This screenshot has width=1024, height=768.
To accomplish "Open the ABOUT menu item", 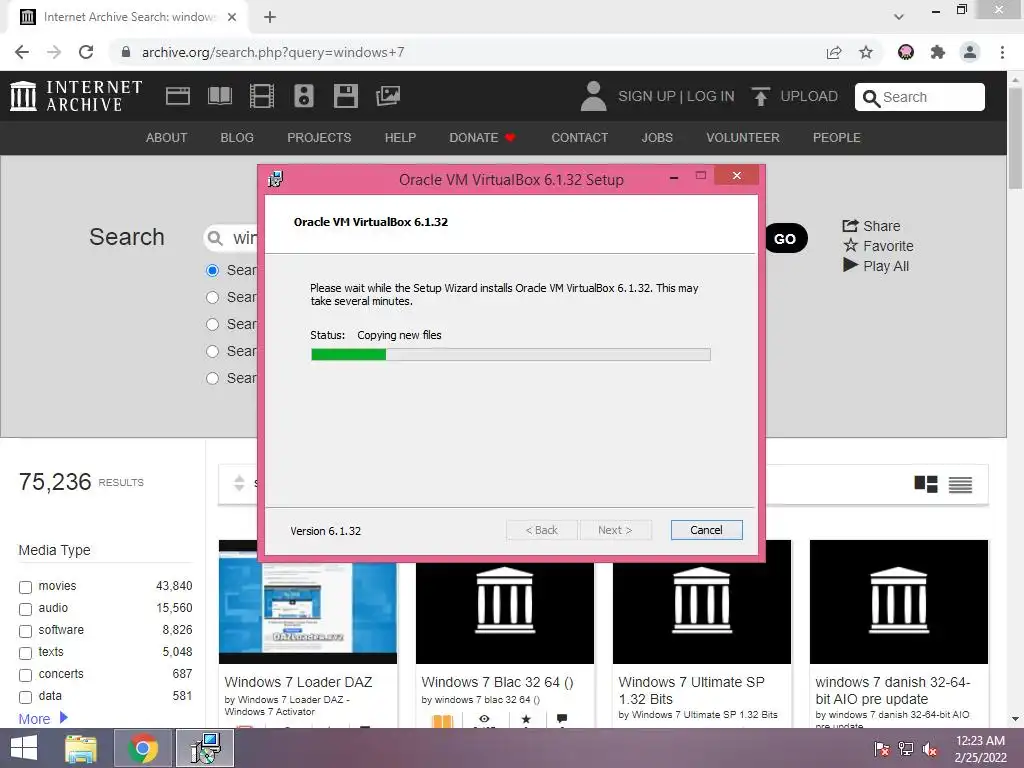I will click(167, 138).
